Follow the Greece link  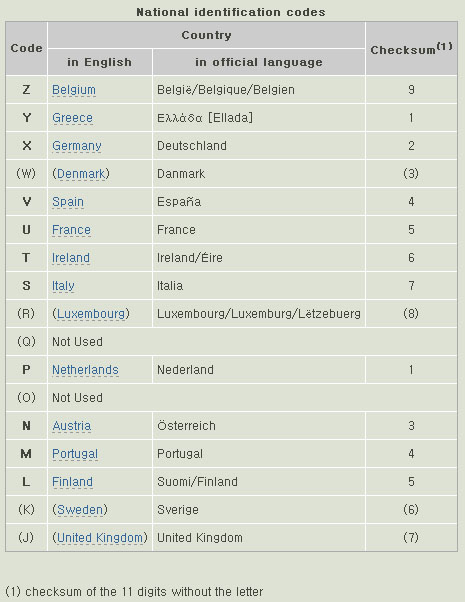pyautogui.click(x=72, y=118)
